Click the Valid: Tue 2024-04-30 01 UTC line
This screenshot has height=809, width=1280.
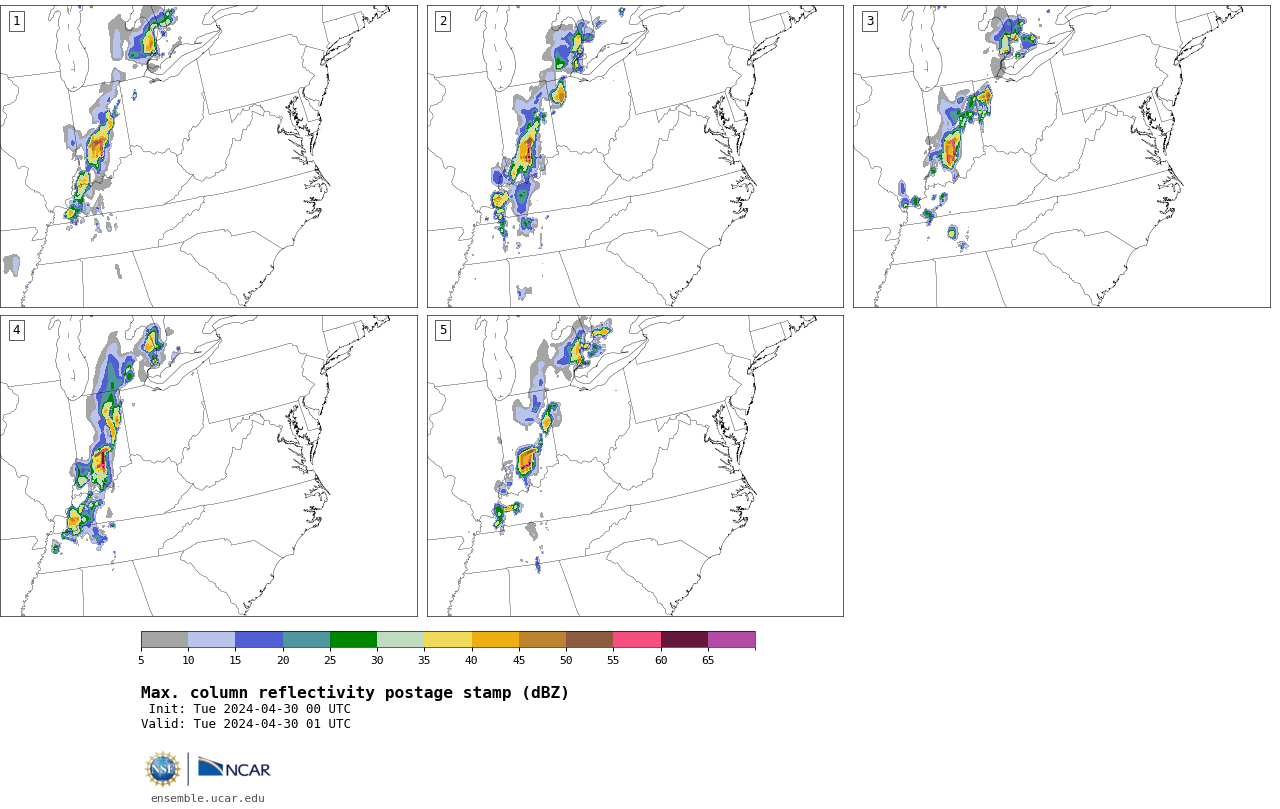(x=246, y=724)
